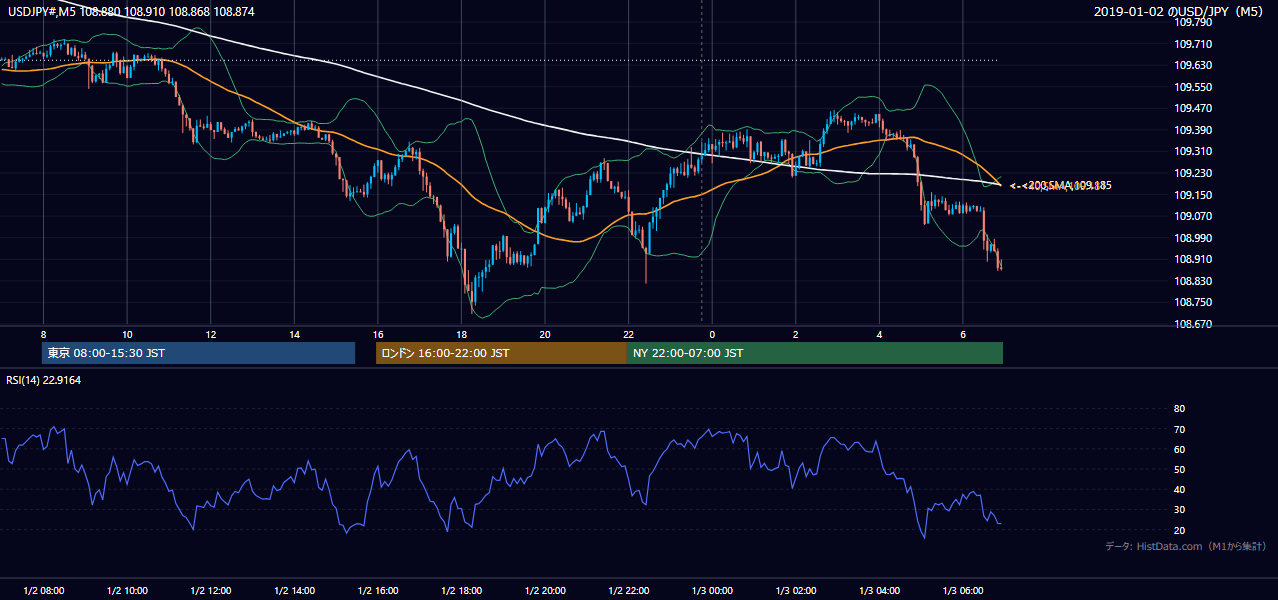Click price axis value 109.310
Viewport: 1278px width, 600px height.
(1193, 151)
